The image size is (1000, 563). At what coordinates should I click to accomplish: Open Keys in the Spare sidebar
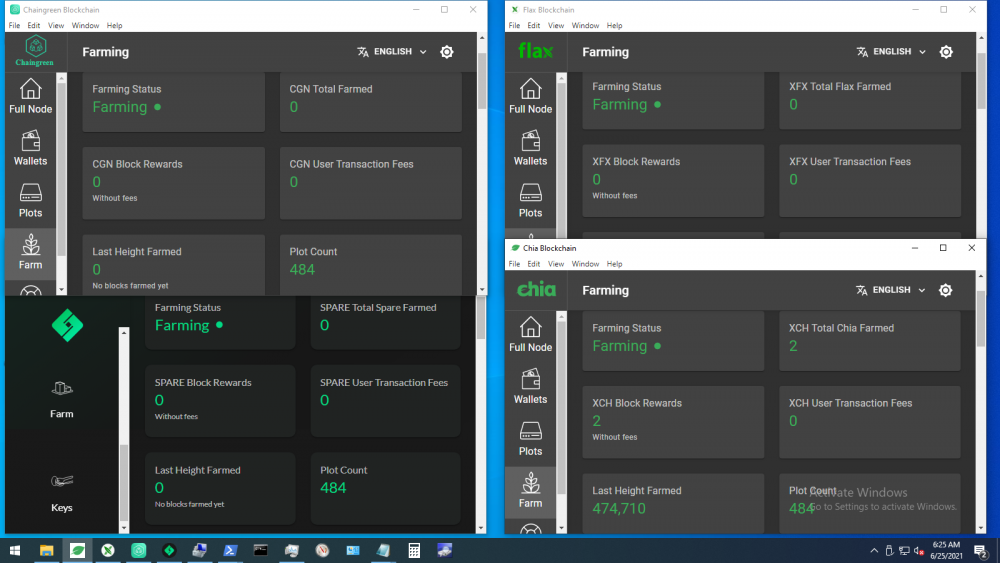click(61, 493)
